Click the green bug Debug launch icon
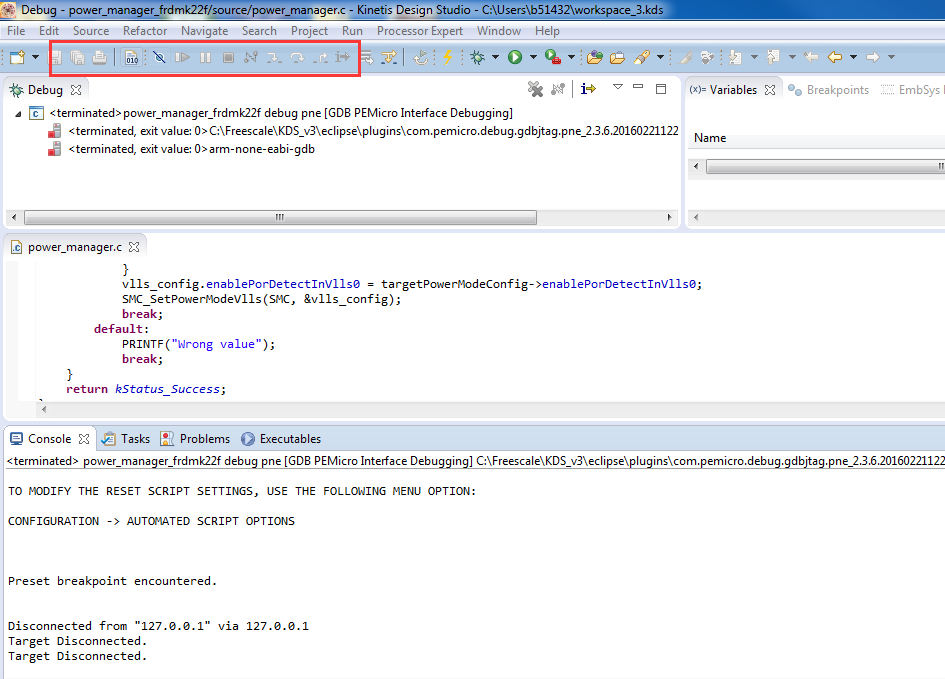This screenshot has width=945, height=679. coord(478,57)
